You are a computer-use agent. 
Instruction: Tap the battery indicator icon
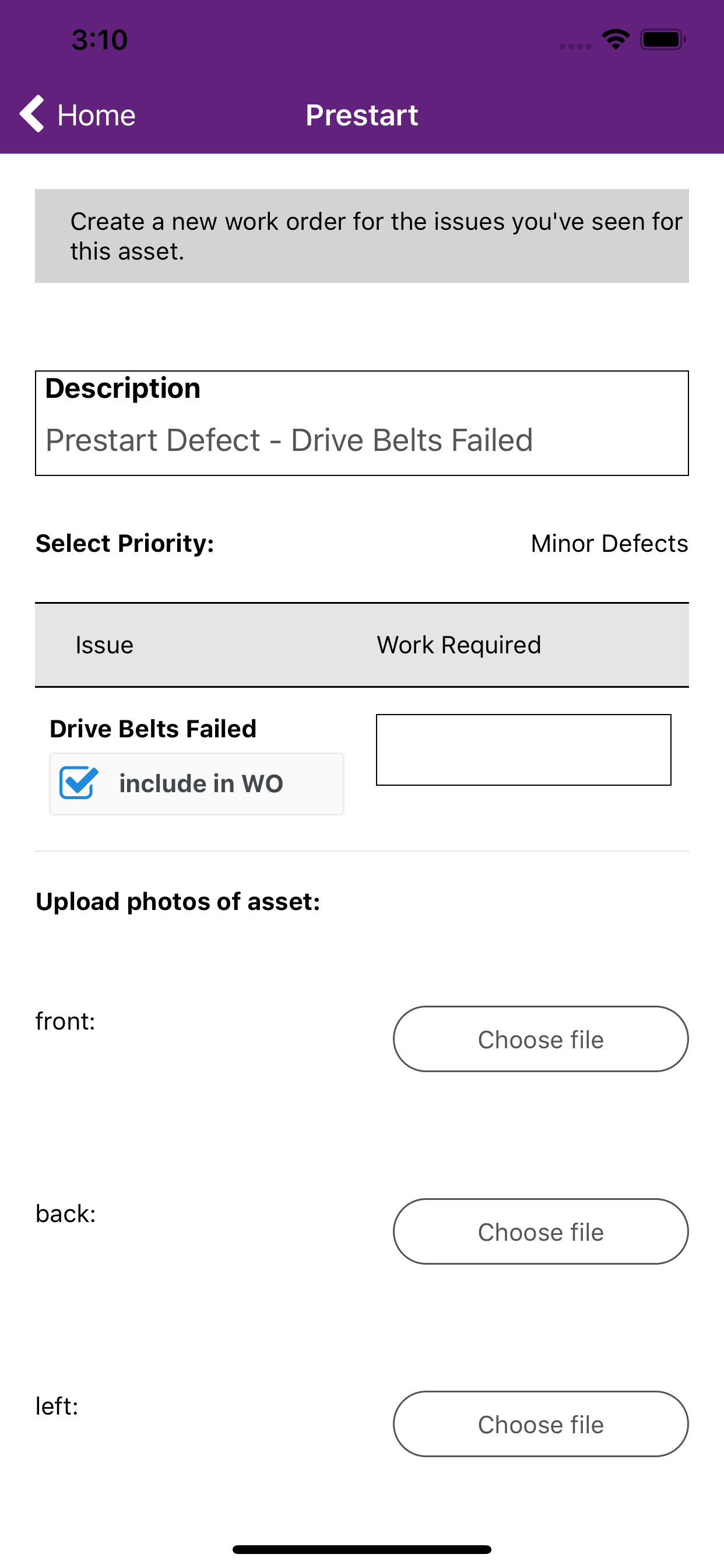(x=663, y=40)
